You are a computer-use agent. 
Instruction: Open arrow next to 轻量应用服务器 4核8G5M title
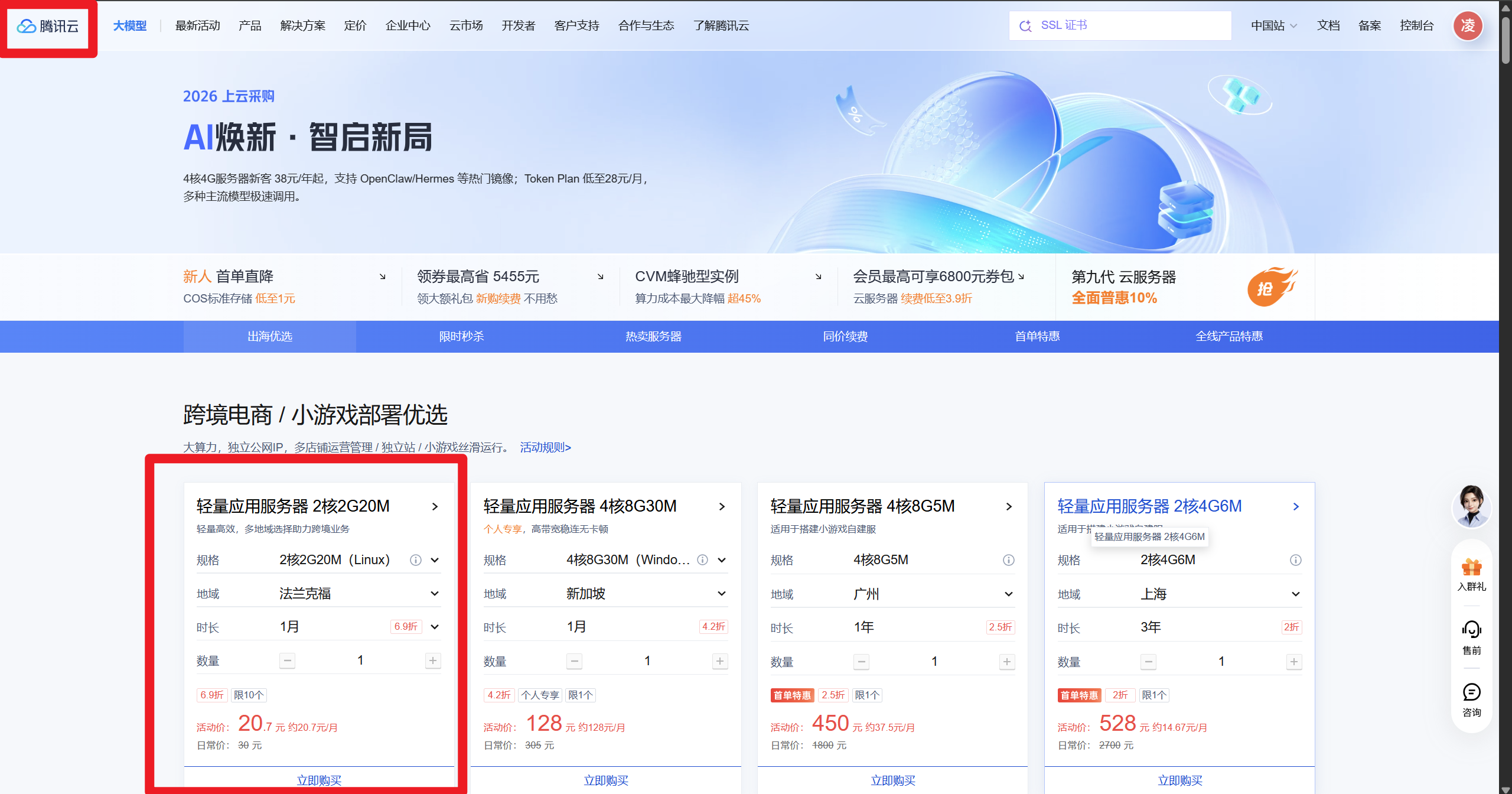point(1009,506)
